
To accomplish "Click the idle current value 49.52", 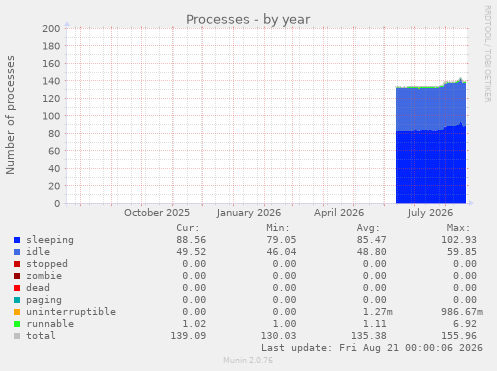I will (191, 252).
